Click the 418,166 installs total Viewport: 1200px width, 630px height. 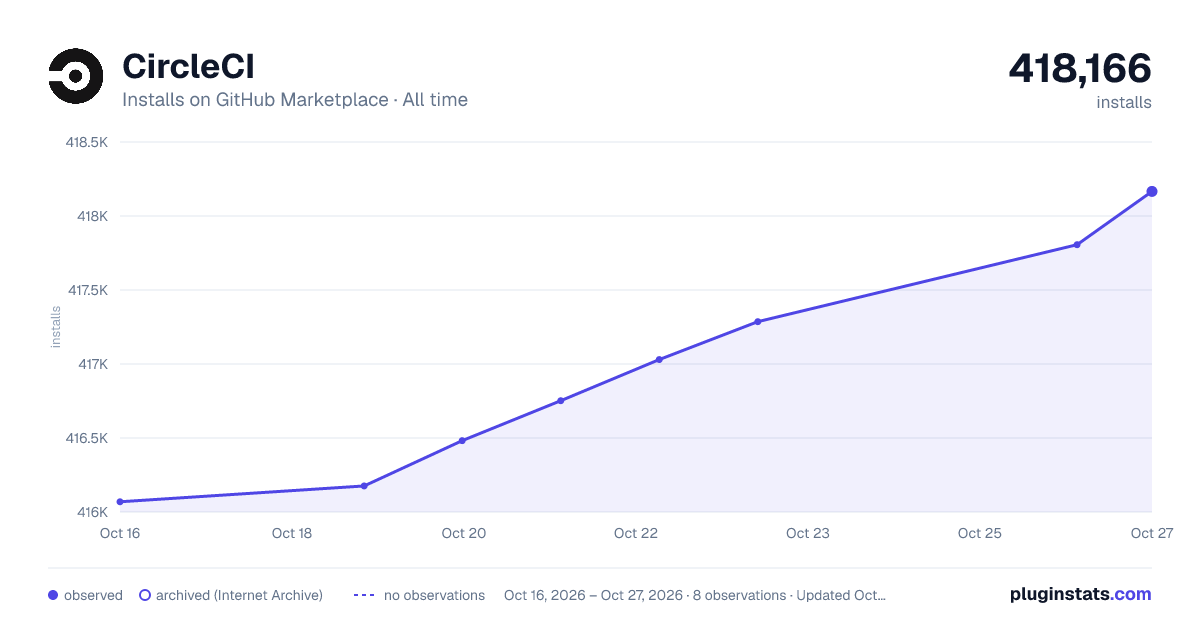[x=1080, y=69]
